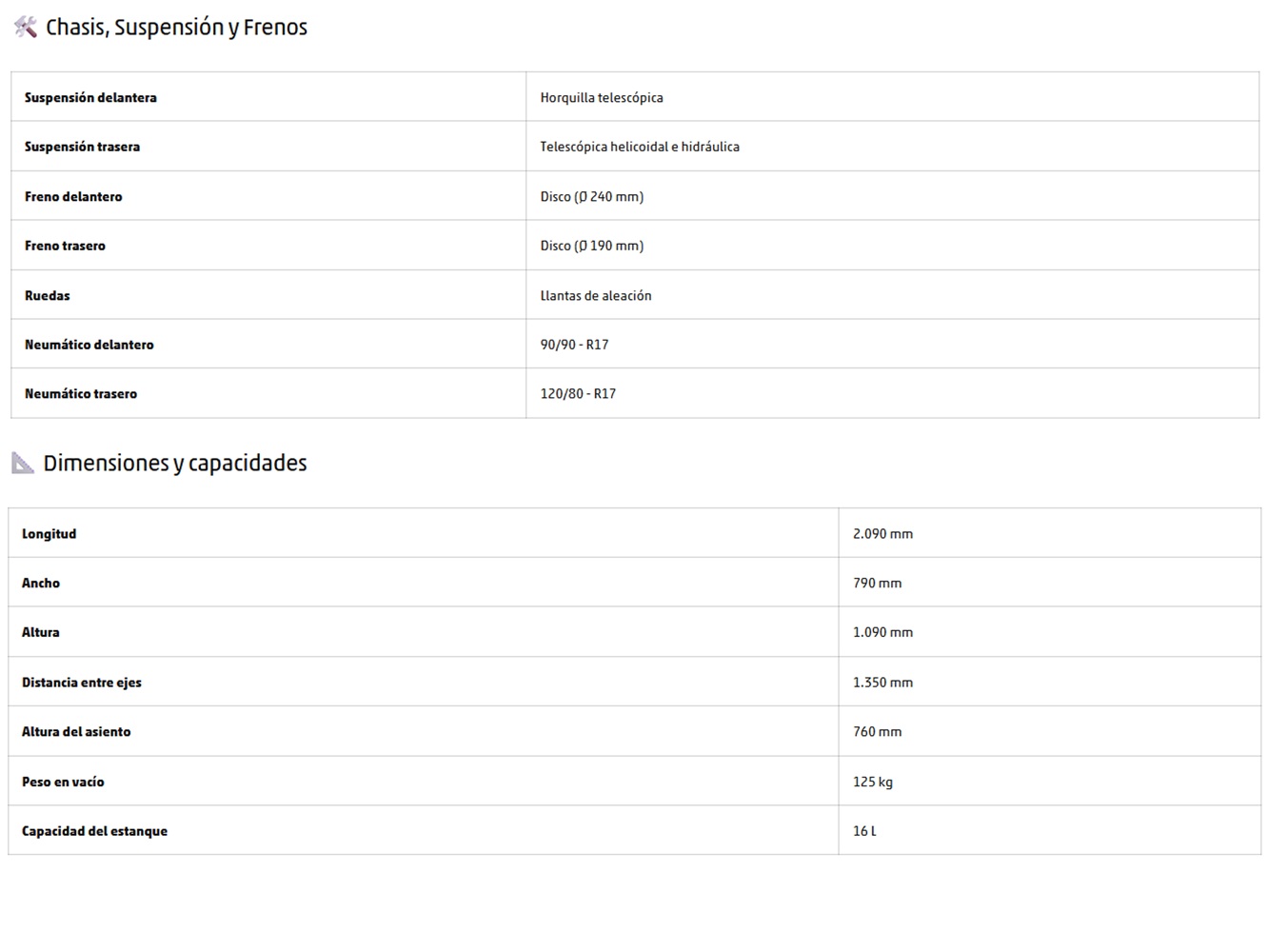This screenshot has height=952, width=1268.
Task: Click the 120/80 - R17 tire value
Action: pyautogui.click(x=578, y=393)
